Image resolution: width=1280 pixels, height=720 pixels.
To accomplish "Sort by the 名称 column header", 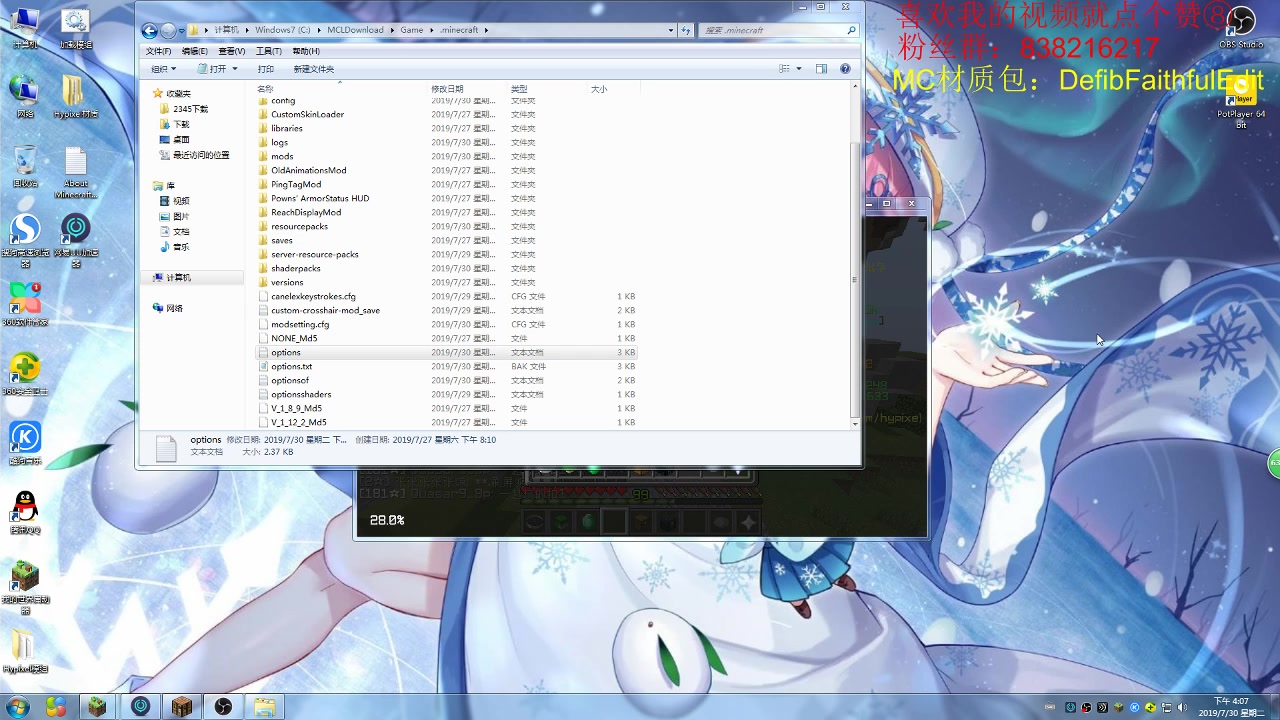I will [265, 89].
